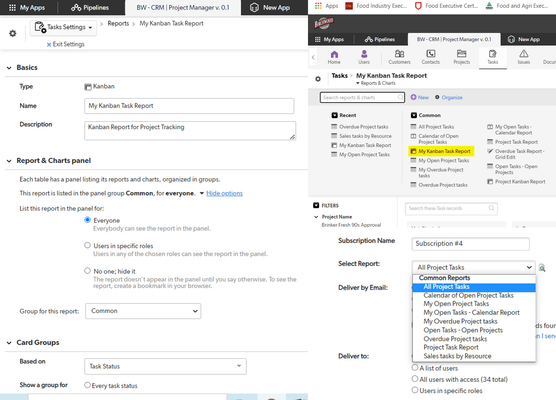Image resolution: width=556 pixels, height=400 pixels.
Task: Click the gear icon beside Tasks breadcrumb
Action: point(318,79)
